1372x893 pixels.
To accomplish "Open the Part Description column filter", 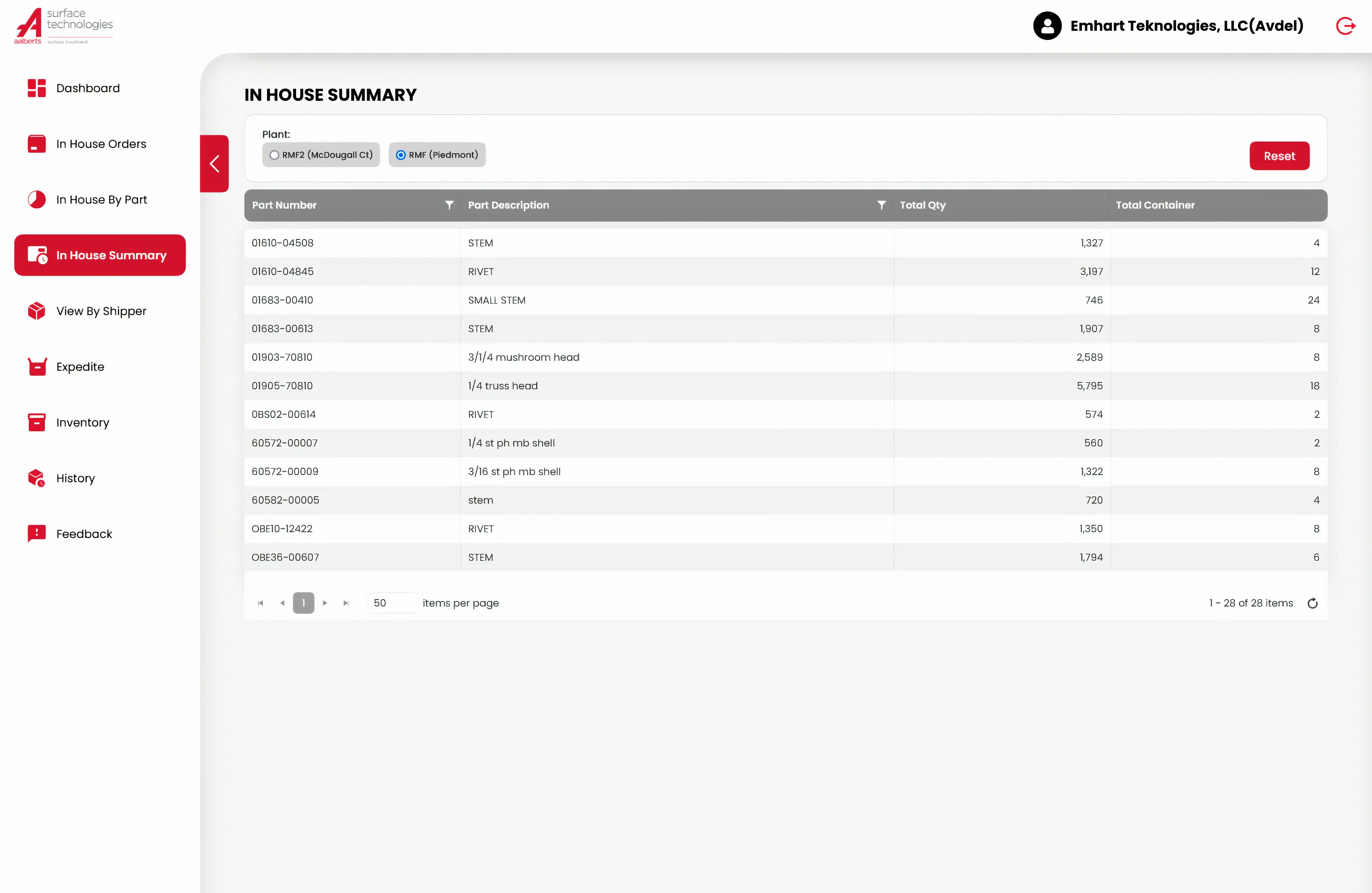I will pyautogui.click(x=881, y=205).
